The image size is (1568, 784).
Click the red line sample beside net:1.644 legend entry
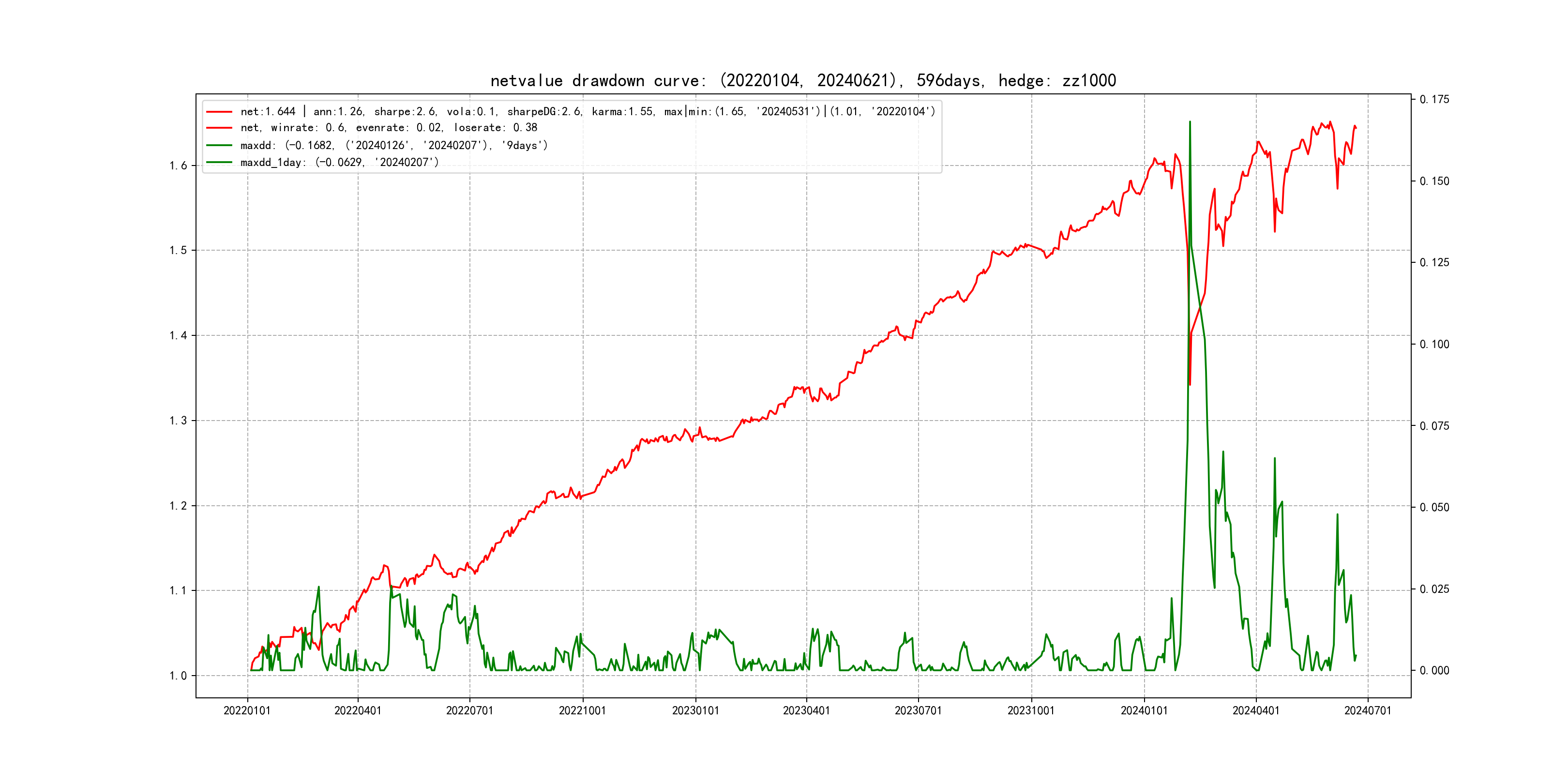[x=219, y=112]
